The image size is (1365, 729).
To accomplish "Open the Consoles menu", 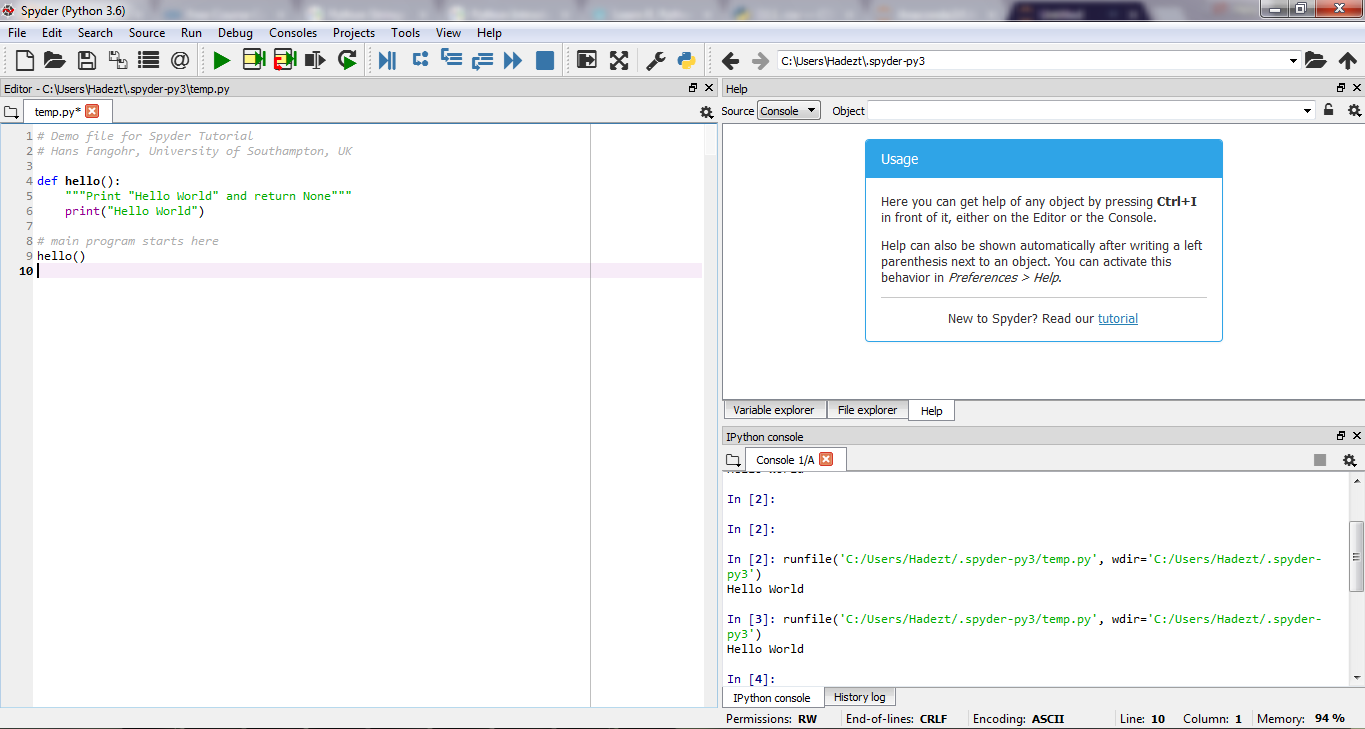I will (292, 33).
